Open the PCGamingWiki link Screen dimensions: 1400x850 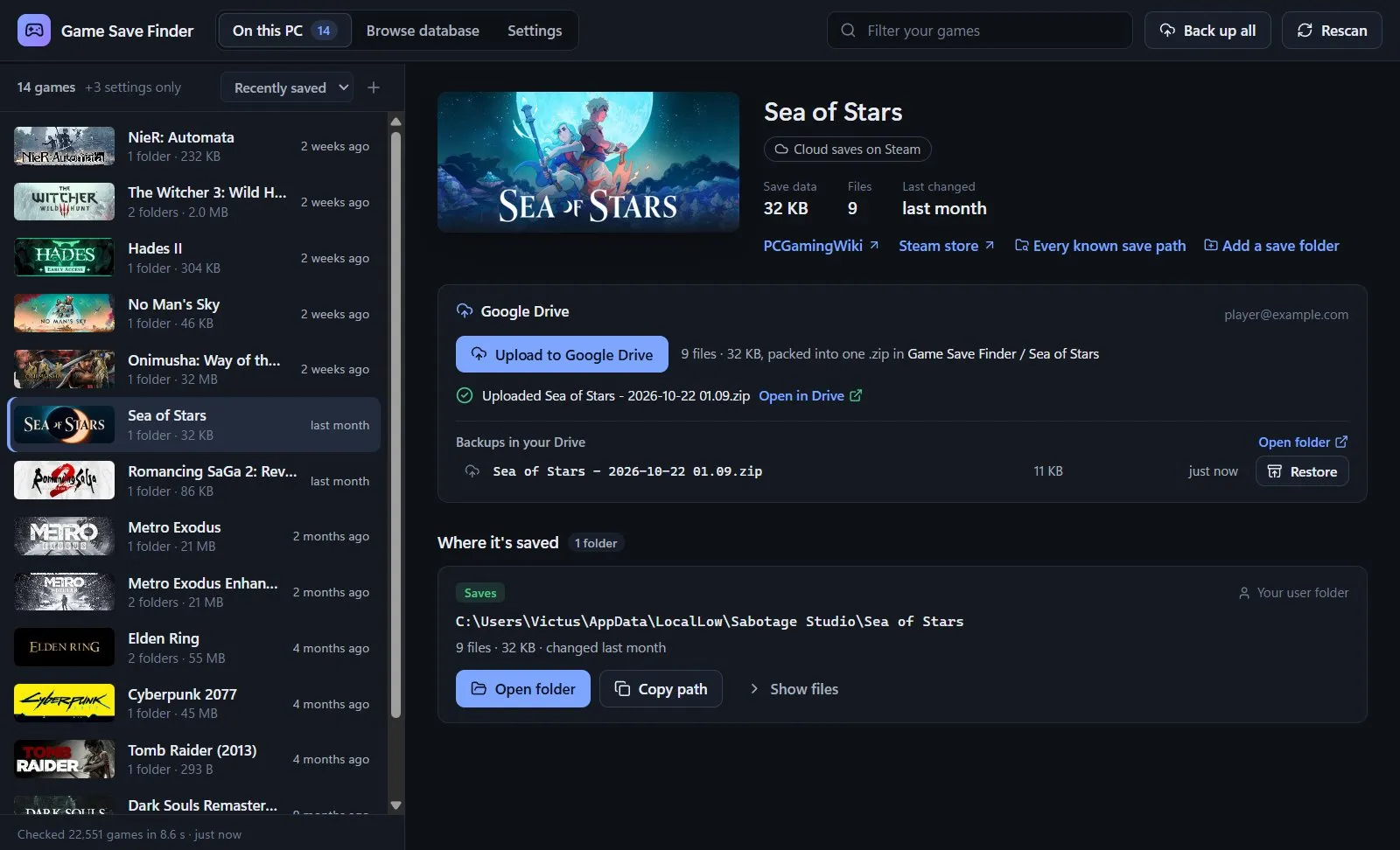click(x=821, y=246)
